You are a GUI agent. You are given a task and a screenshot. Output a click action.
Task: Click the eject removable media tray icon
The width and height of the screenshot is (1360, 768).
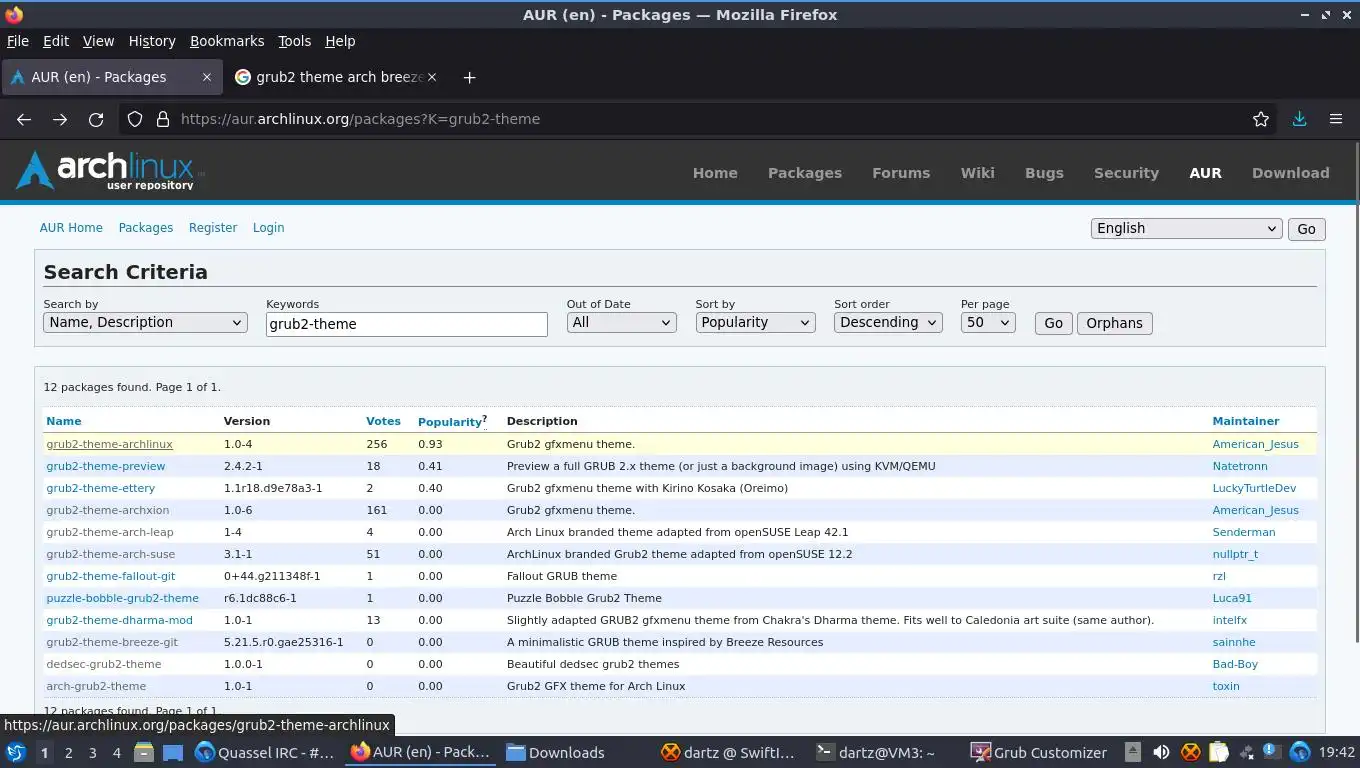1132,753
